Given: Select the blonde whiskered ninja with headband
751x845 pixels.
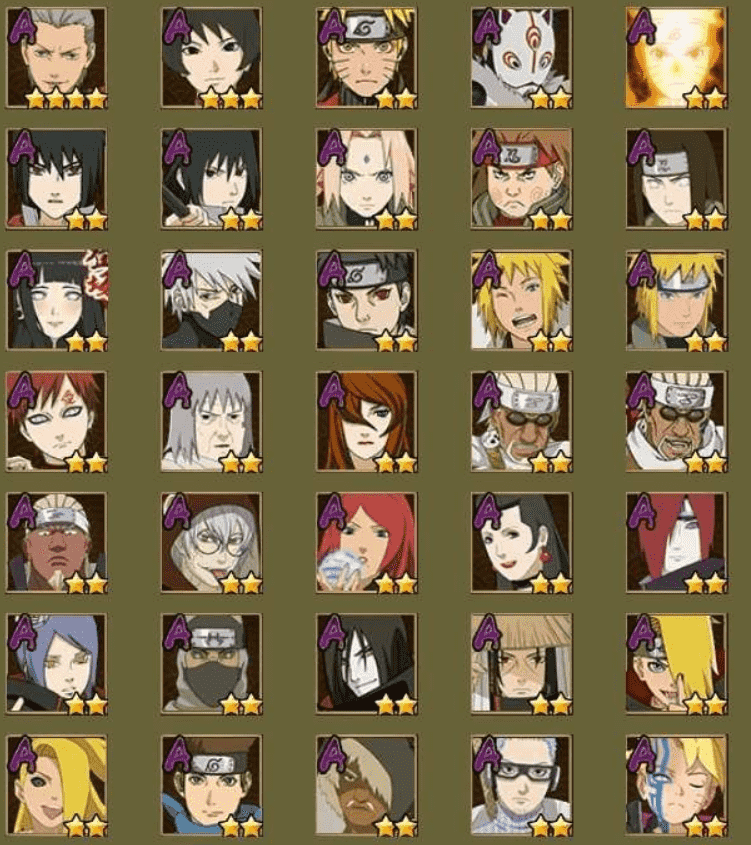Looking at the screenshot, I should click(366, 58).
